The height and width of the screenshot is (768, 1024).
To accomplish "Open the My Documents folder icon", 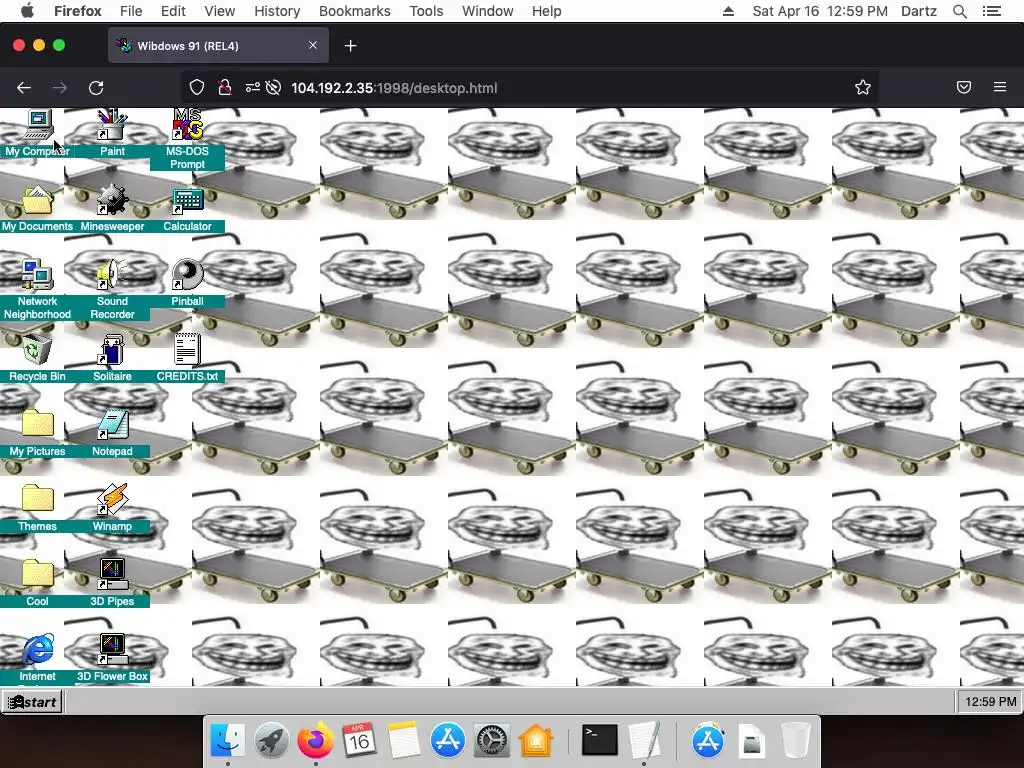I will pyautogui.click(x=37, y=200).
